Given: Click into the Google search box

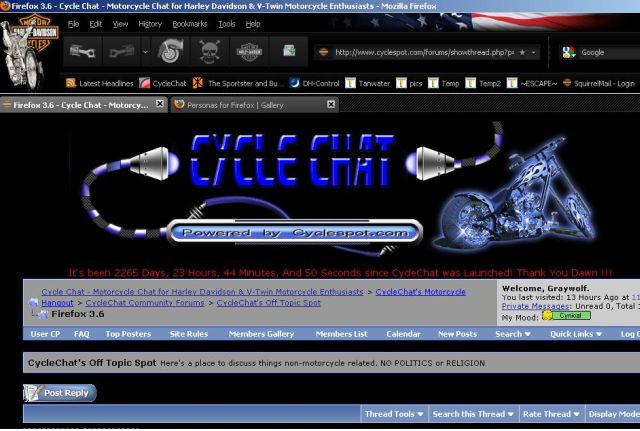Looking at the screenshot, I should tap(610, 52).
